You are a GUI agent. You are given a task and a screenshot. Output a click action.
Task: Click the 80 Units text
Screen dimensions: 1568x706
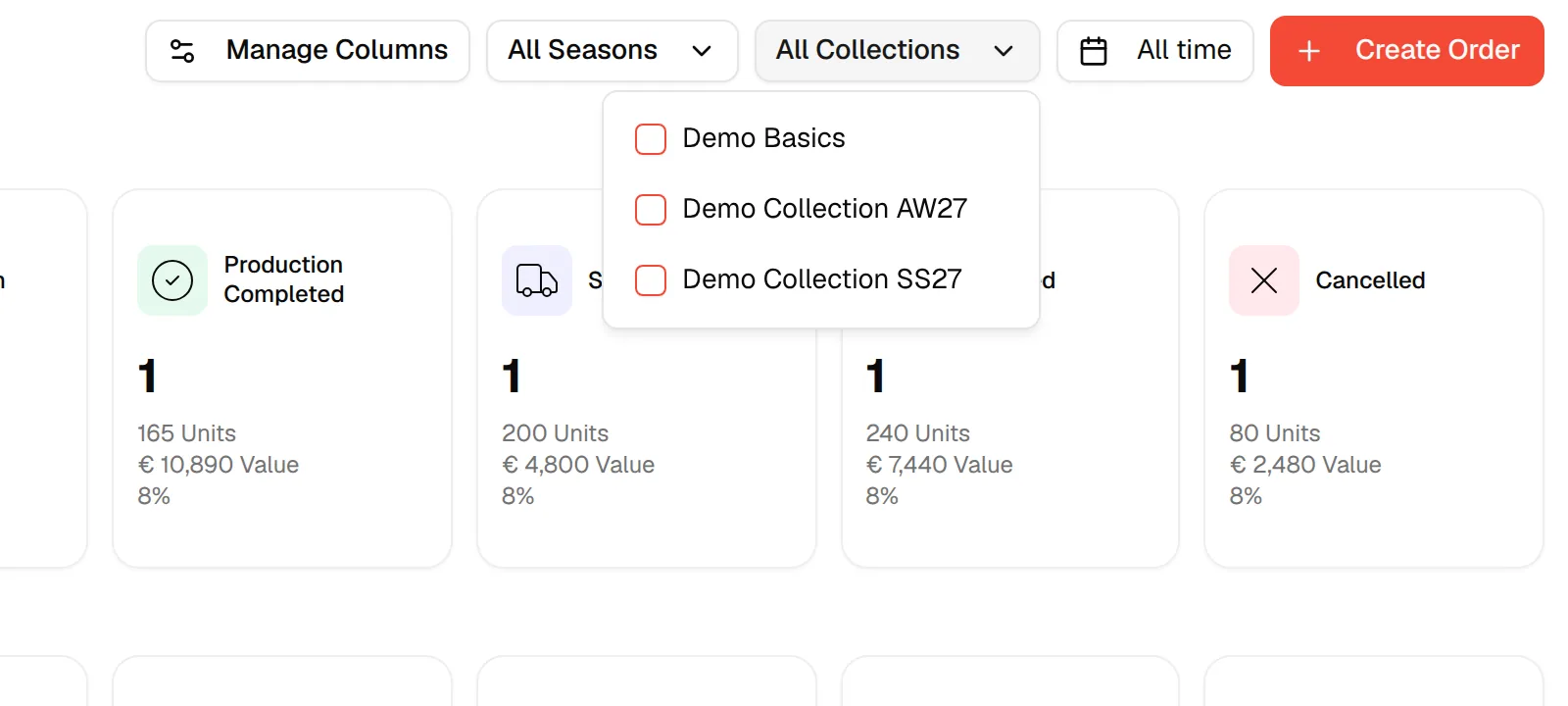point(1275,433)
